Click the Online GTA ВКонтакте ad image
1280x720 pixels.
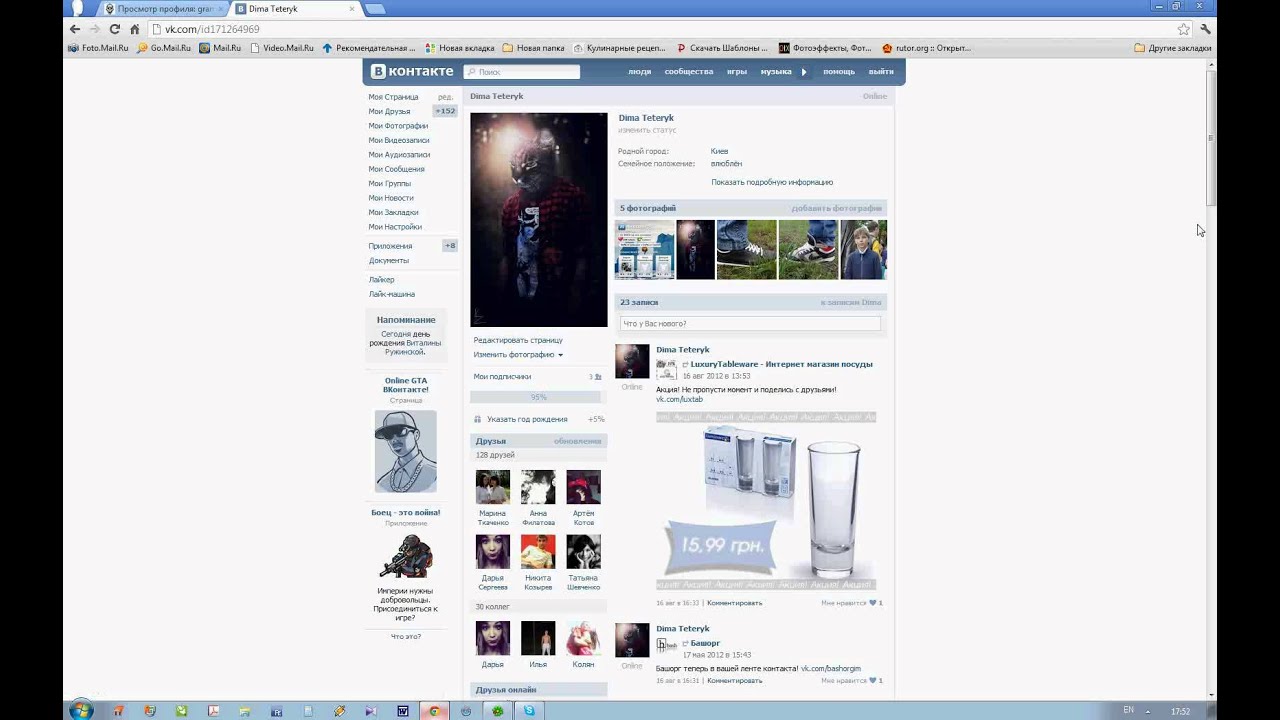tap(406, 451)
